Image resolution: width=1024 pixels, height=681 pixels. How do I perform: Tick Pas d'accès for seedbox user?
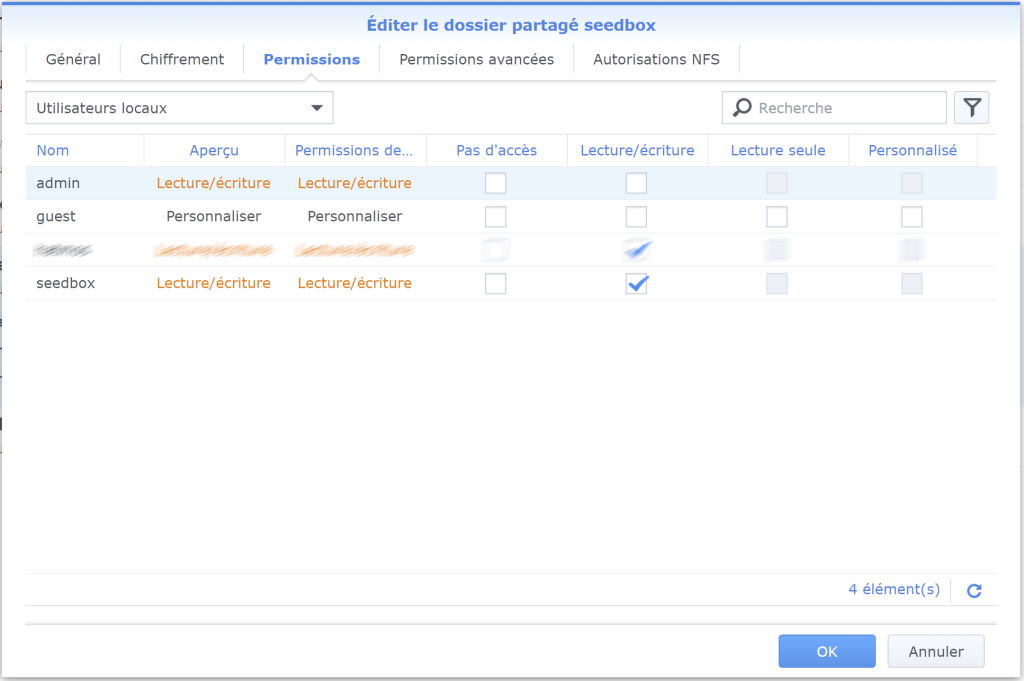(495, 283)
